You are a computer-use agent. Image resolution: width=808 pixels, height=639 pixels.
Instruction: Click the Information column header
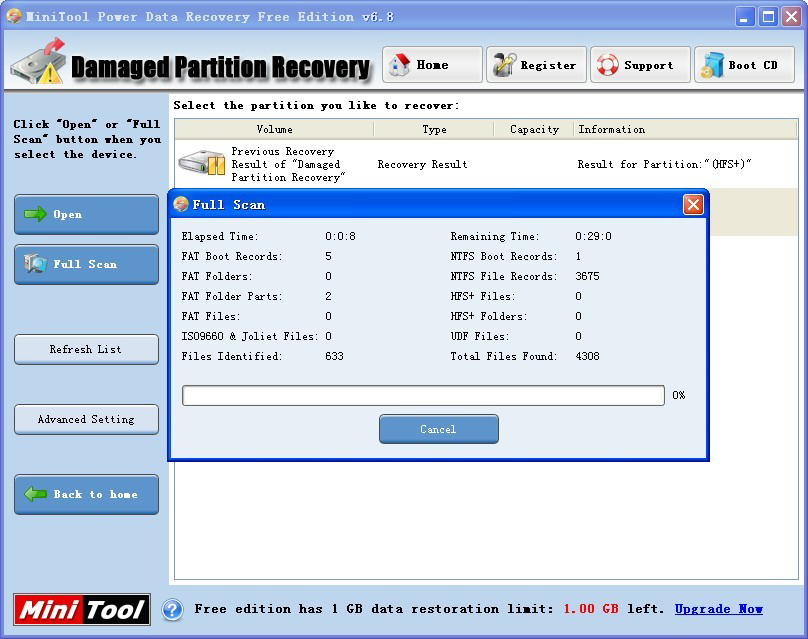click(x=611, y=129)
